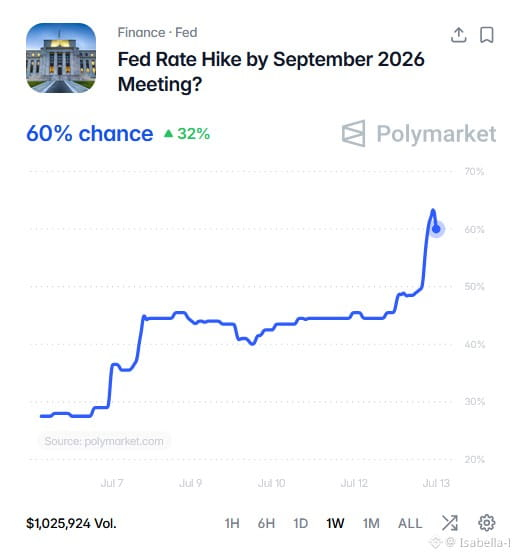Viewport: 518px width, 558px height.
Task: Click the share/upload icon
Action: tap(459, 35)
